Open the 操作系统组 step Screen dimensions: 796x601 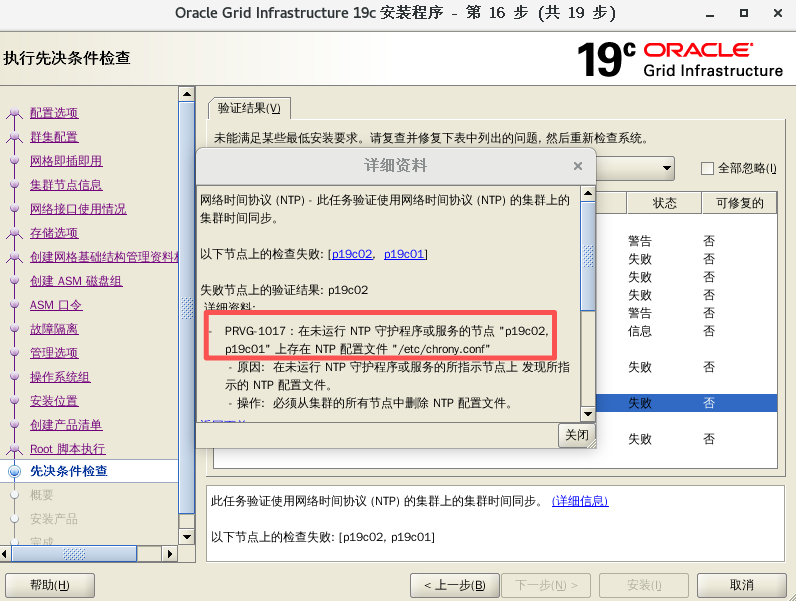[x=60, y=377]
